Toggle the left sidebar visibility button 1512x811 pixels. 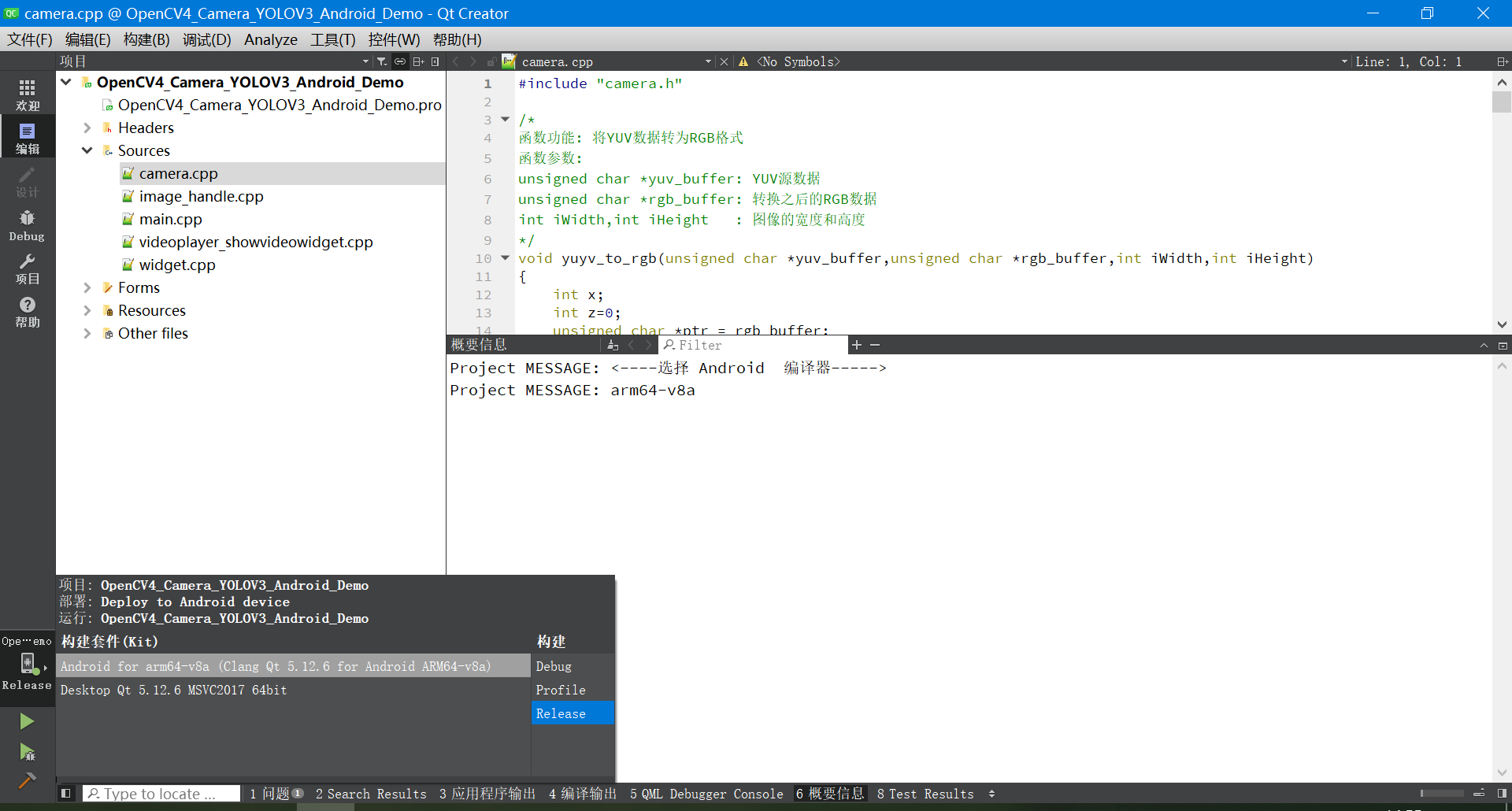(x=66, y=794)
